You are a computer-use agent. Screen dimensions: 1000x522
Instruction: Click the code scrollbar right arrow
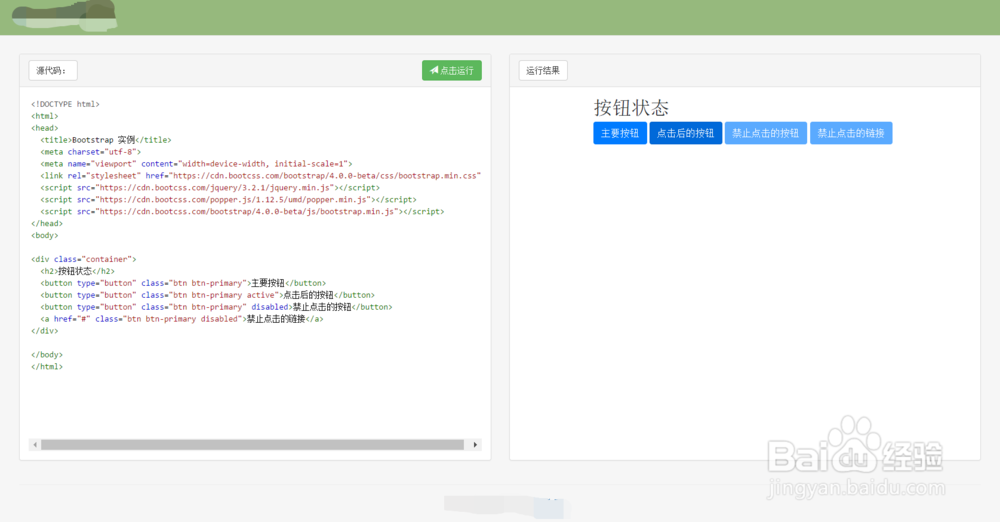point(475,445)
